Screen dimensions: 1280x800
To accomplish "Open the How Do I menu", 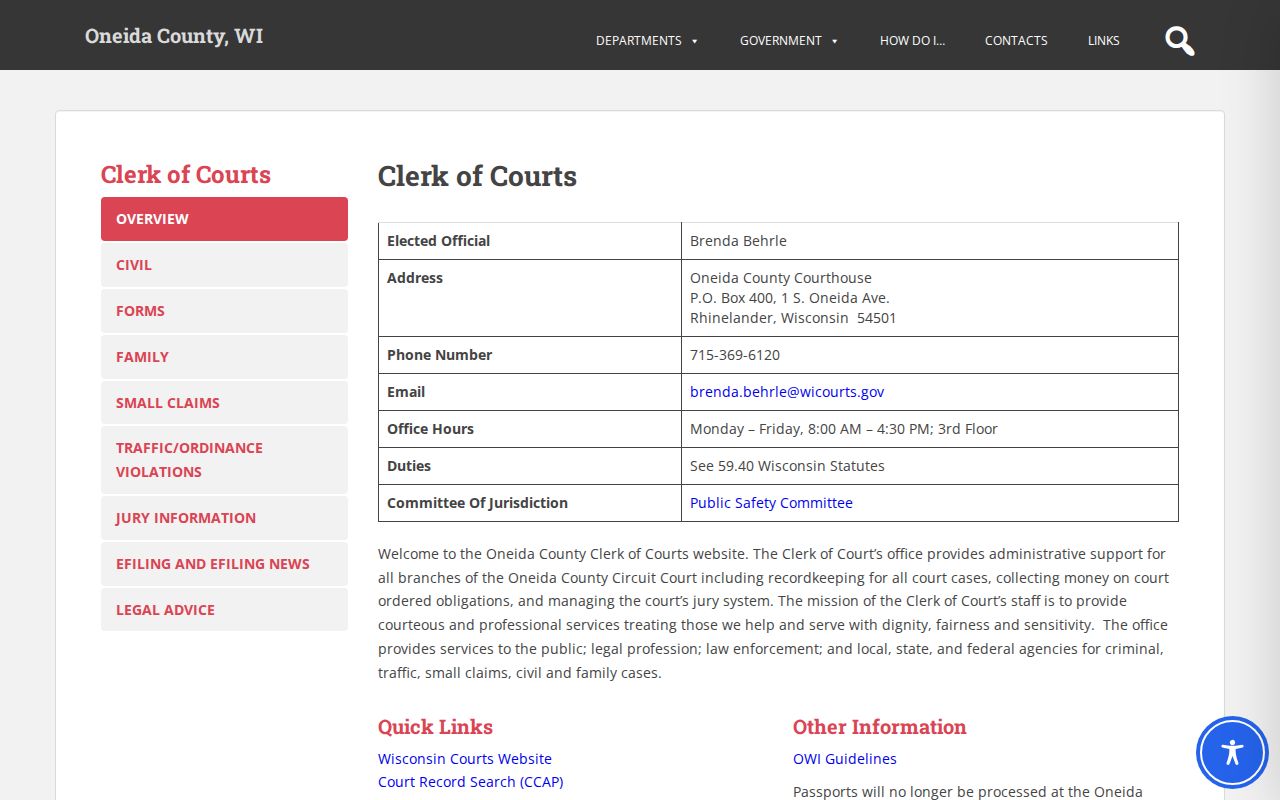I will pos(912,41).
